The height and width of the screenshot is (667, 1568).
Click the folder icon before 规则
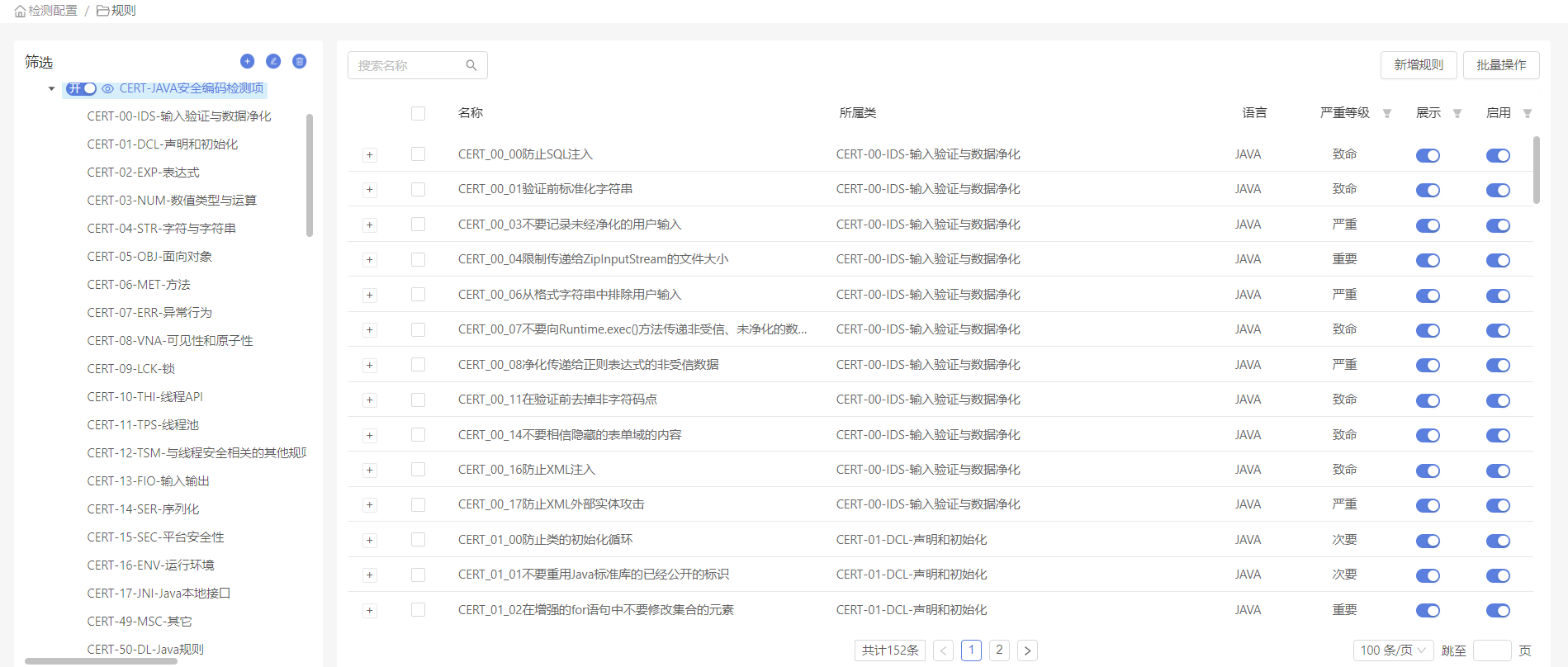coord(102,11)
